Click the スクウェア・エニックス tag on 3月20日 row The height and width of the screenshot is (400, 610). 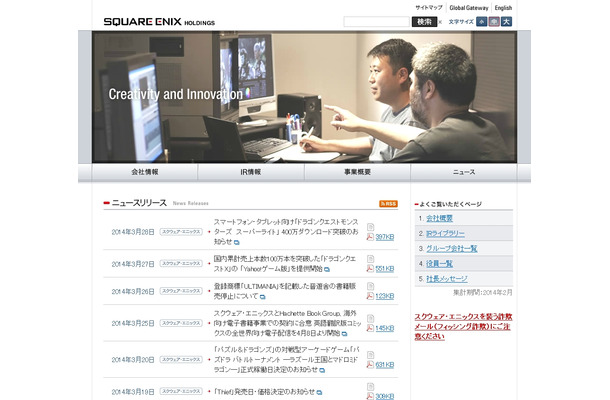click(x=181, y=360)
